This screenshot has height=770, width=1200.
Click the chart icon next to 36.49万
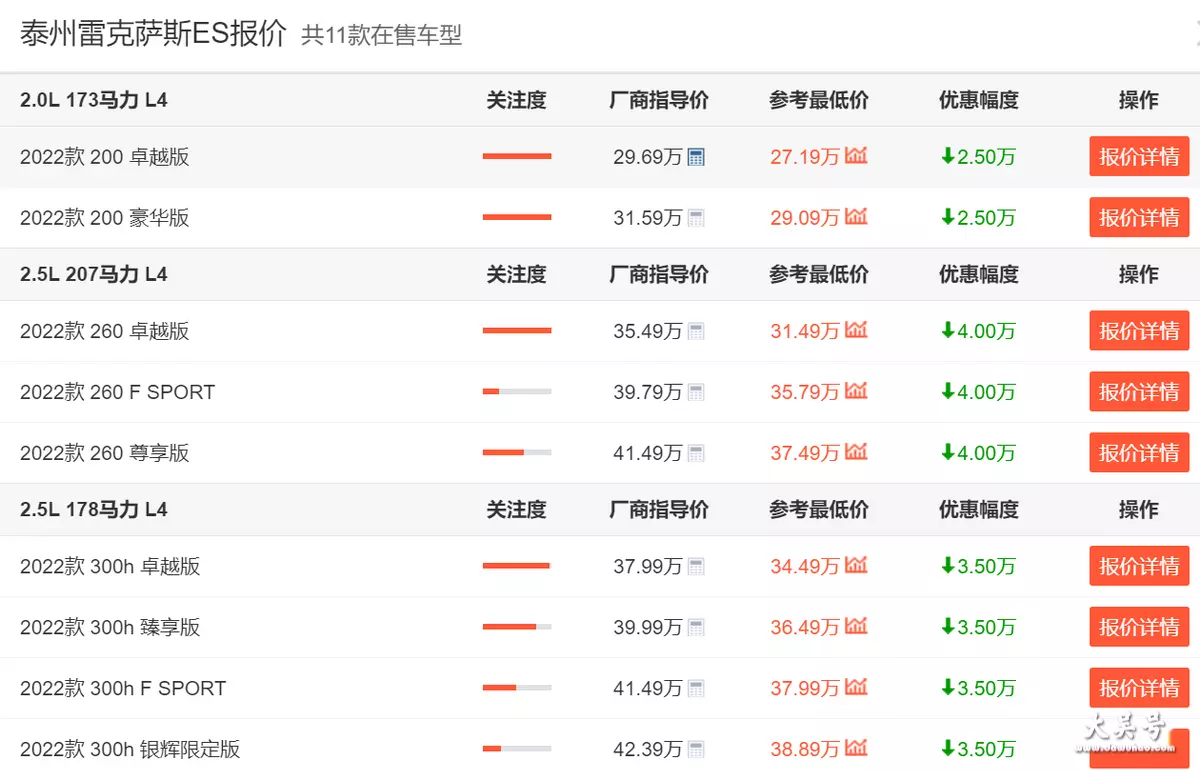856,626
